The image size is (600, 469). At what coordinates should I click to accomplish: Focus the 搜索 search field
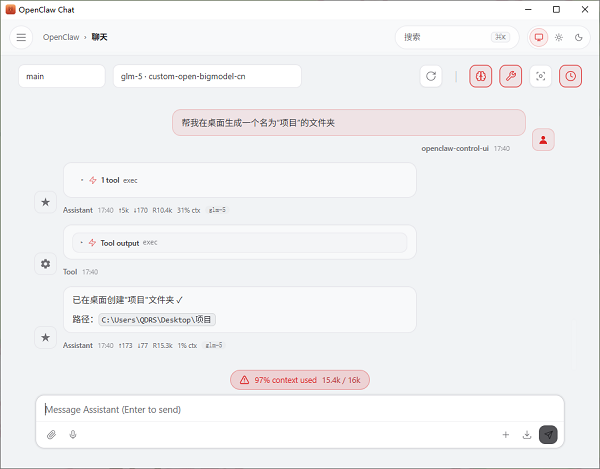[x=457, y=37]
